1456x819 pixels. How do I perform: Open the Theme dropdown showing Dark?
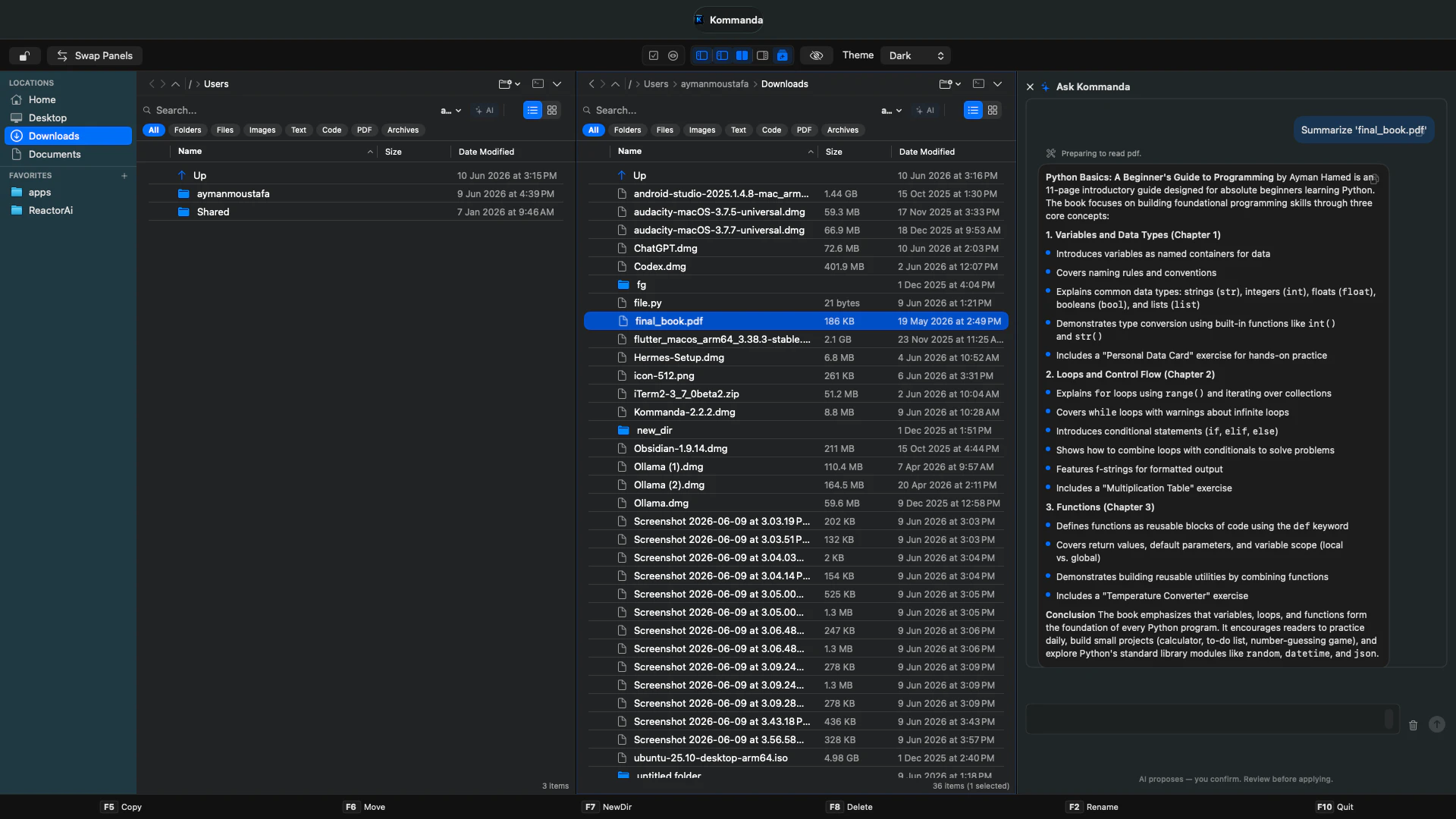coord(915,55)
